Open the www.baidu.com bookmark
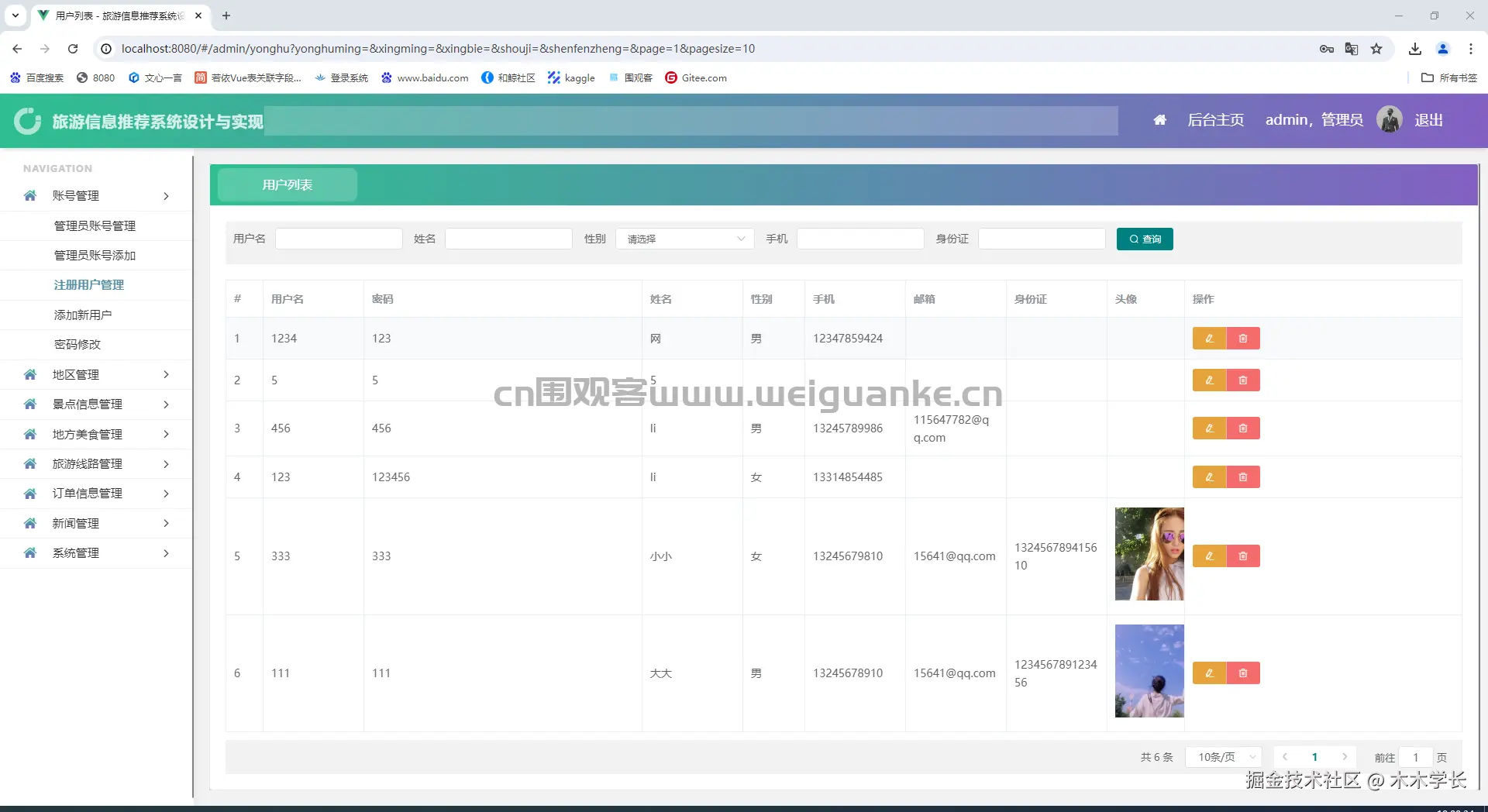Image resolution: width=1488 pixels, height=812 pixels. click(425, 77)
